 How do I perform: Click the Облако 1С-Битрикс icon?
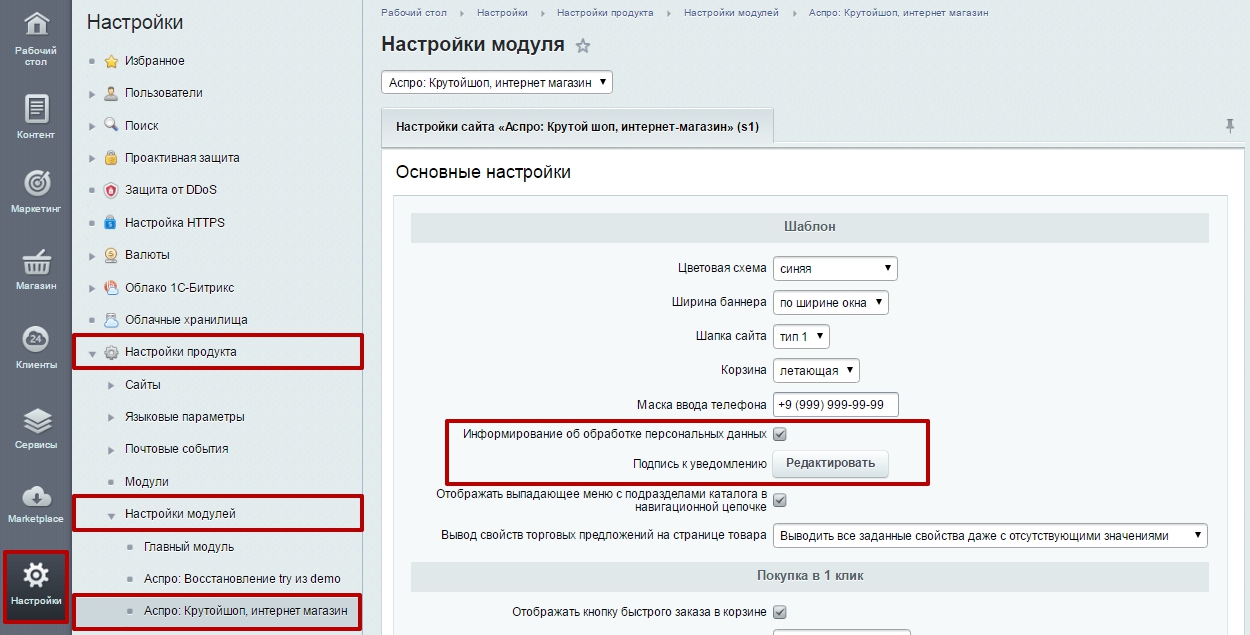[111, 287]
